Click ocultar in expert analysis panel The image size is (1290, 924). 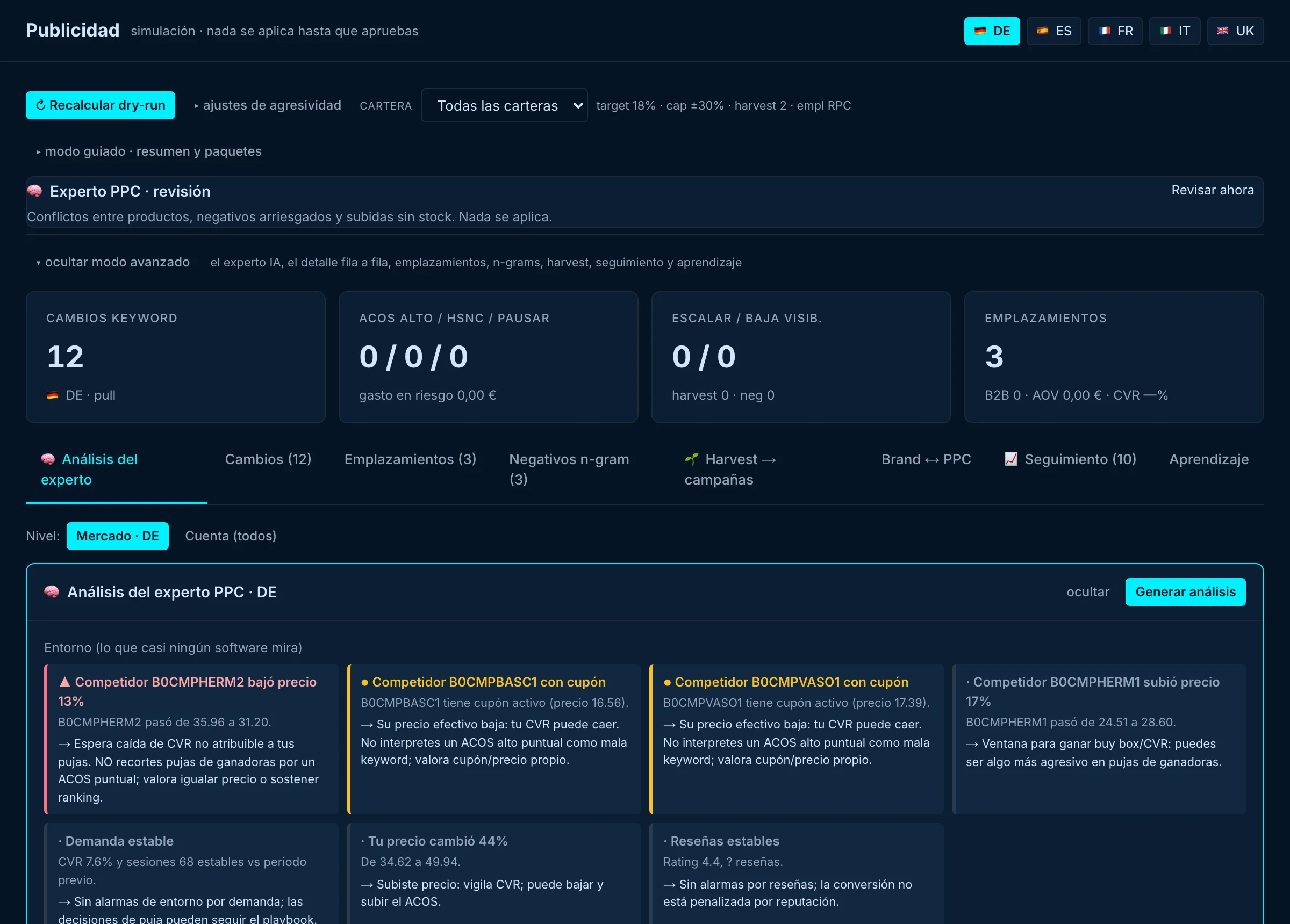(x=1087, y=592)
